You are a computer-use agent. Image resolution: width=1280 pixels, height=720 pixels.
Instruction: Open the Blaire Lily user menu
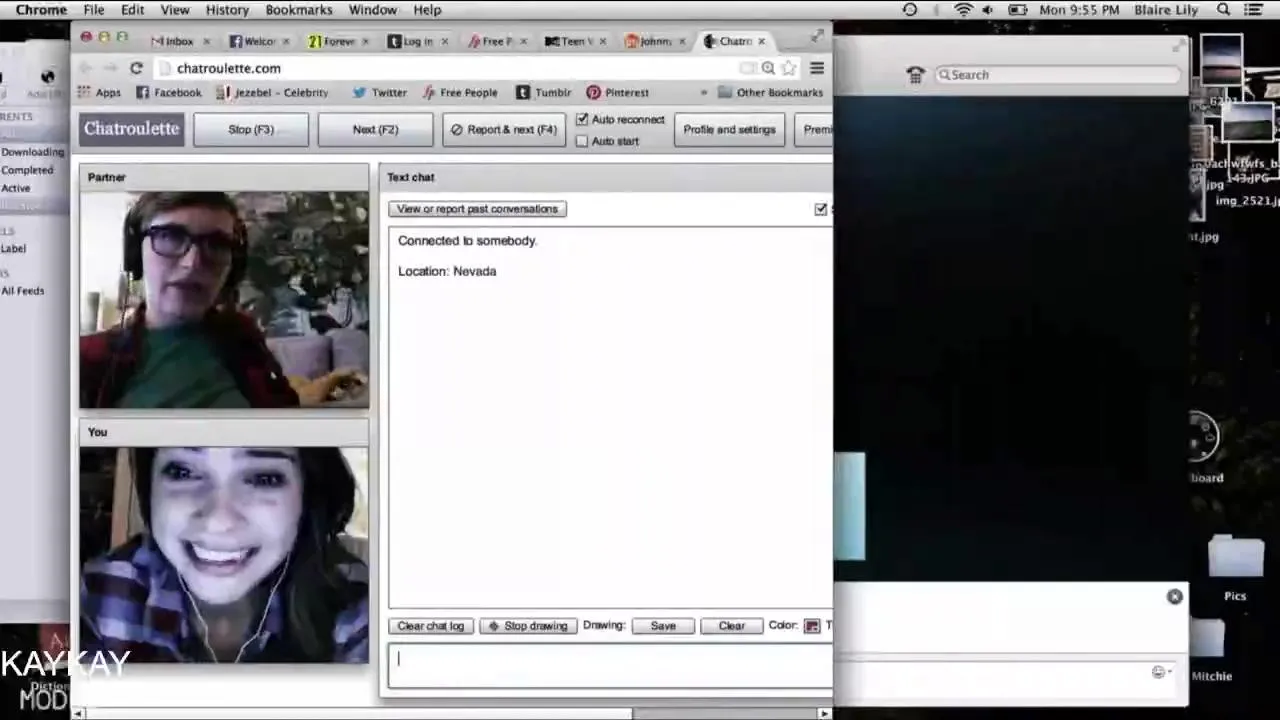tap(1166, 10)
